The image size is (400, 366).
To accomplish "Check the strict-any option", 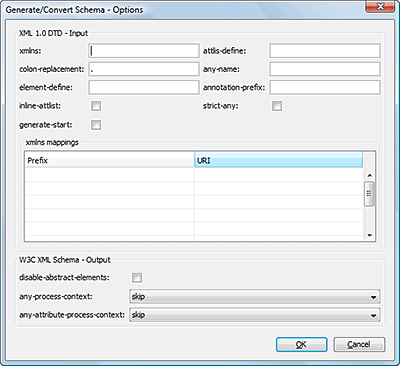I will (x=277, y=106).
